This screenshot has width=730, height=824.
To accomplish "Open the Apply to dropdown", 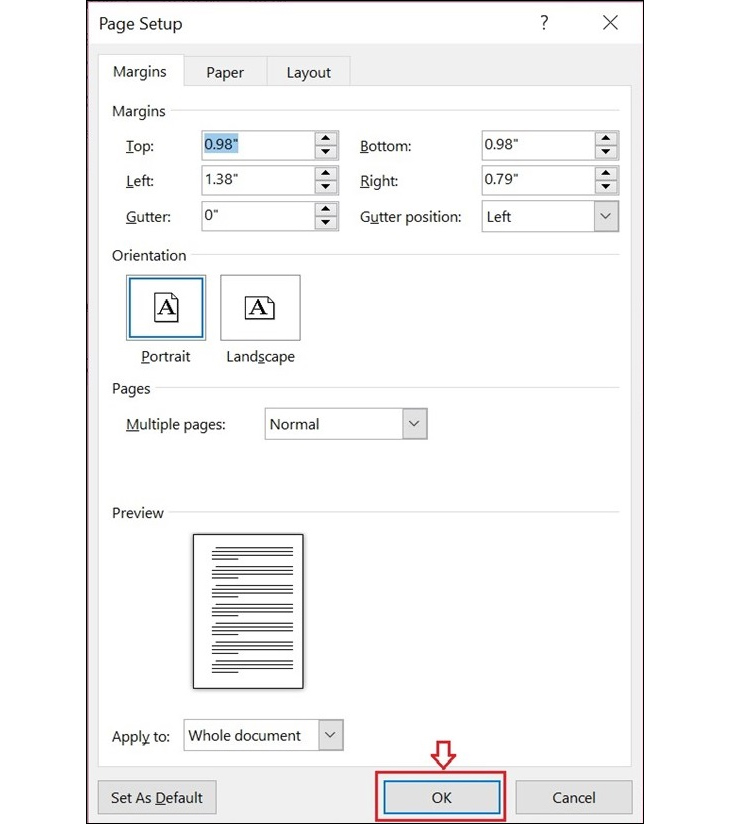I will [x=330, y=735].
